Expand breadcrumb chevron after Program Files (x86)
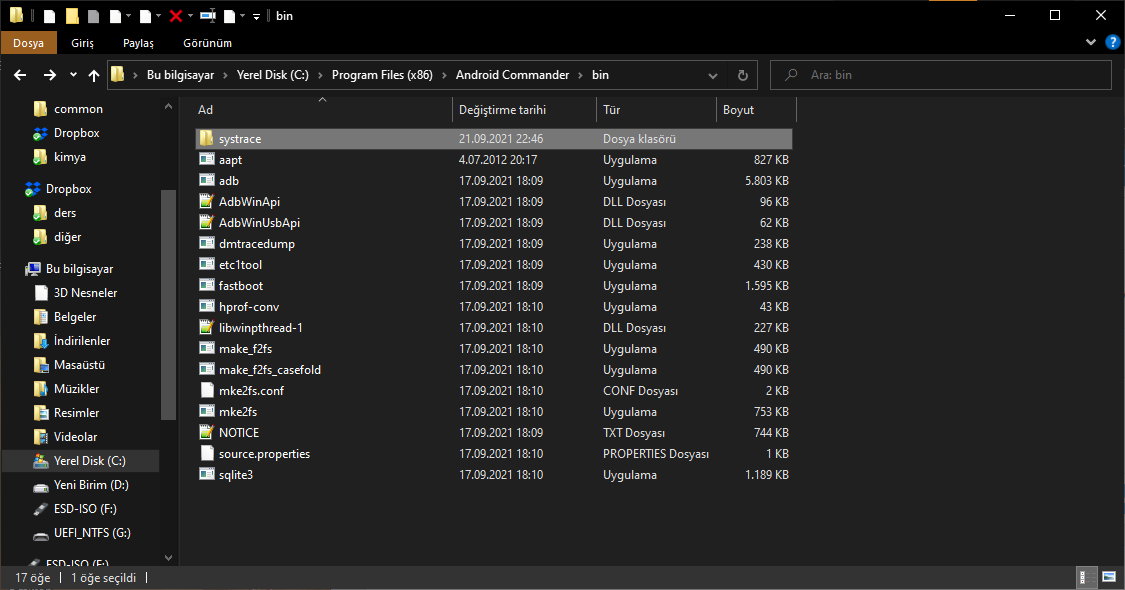 click(444, 75)
